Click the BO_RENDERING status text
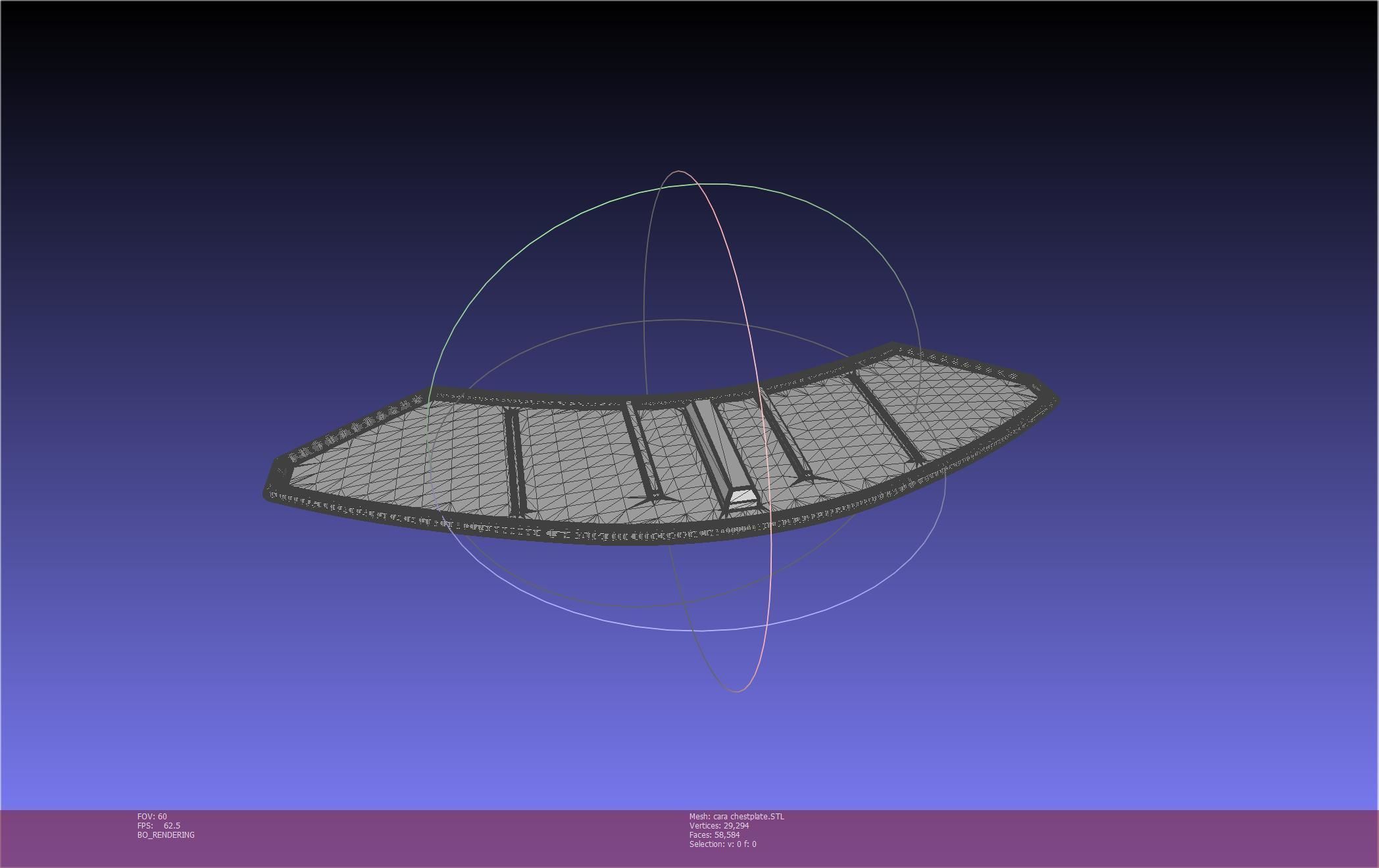Image resolution: width=1379 pixels, height=868 pixels. (x=166, y=834)
